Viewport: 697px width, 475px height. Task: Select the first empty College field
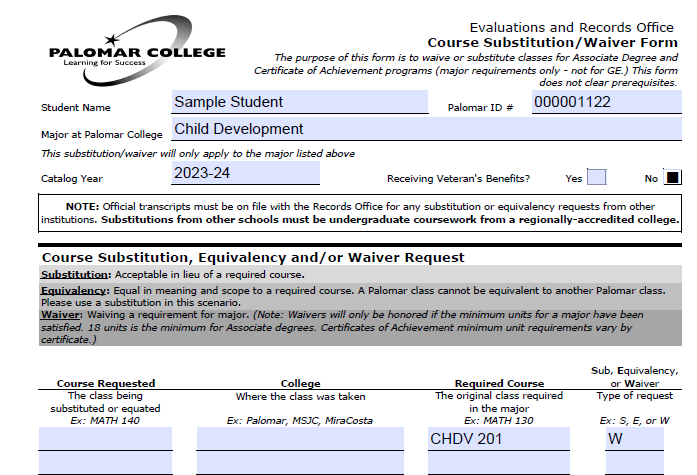(300, 438)
